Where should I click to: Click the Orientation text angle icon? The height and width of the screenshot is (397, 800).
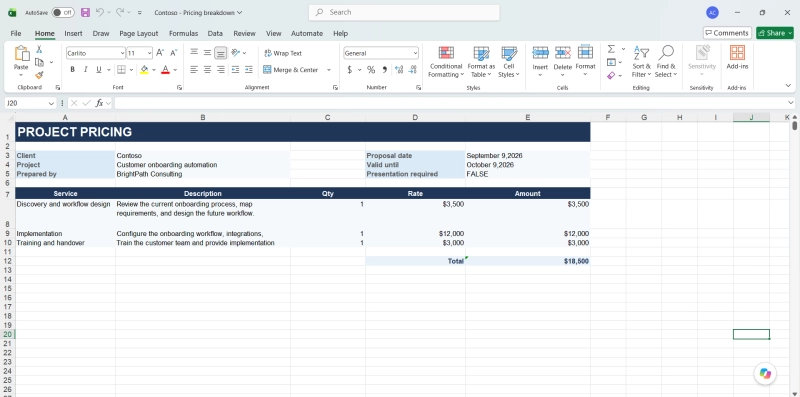pyautogui.click(x=235, y=53)
